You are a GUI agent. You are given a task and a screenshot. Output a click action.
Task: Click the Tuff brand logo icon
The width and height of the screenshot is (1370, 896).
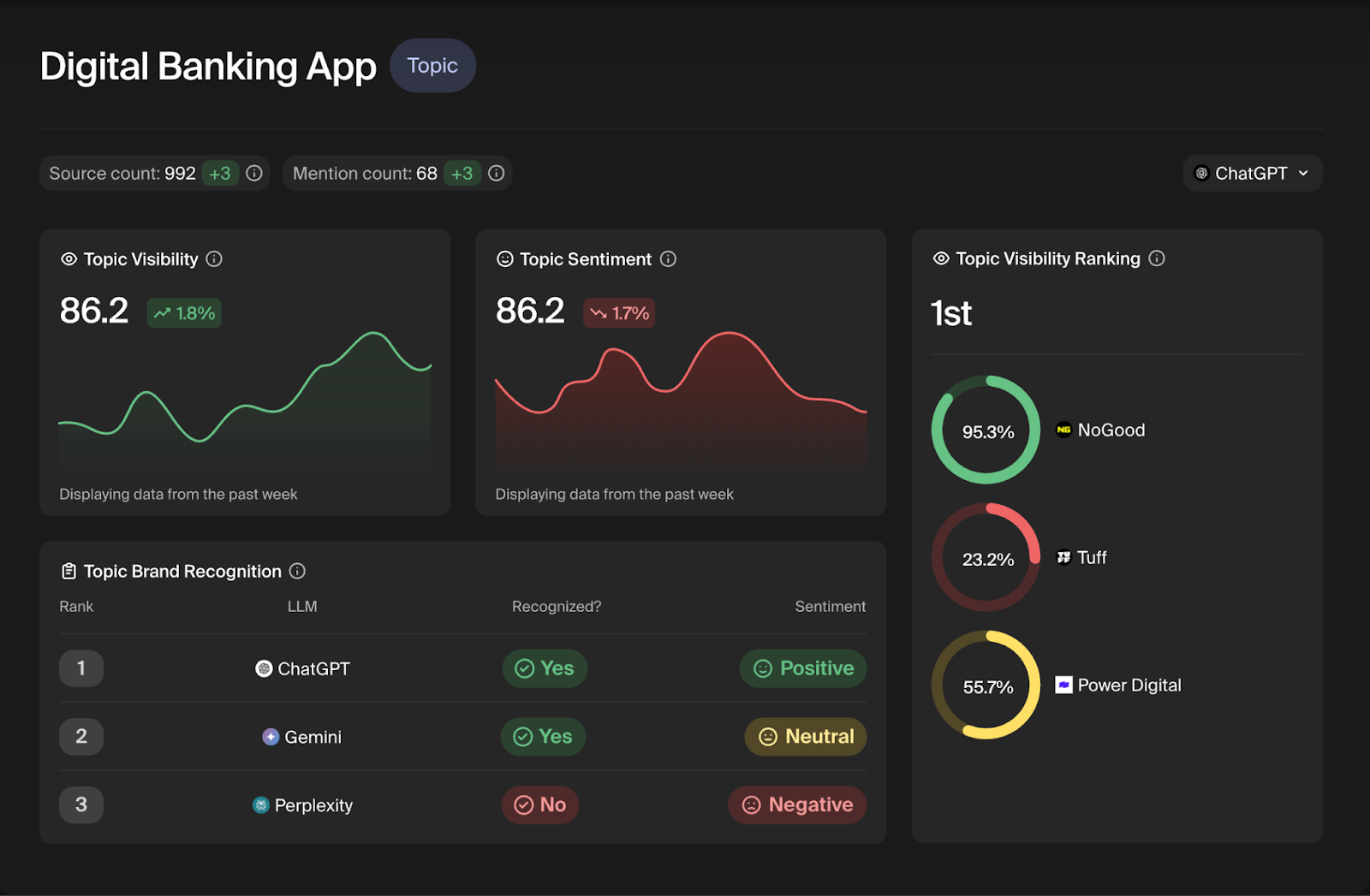pyautogui.click(x=1063, y=558)
